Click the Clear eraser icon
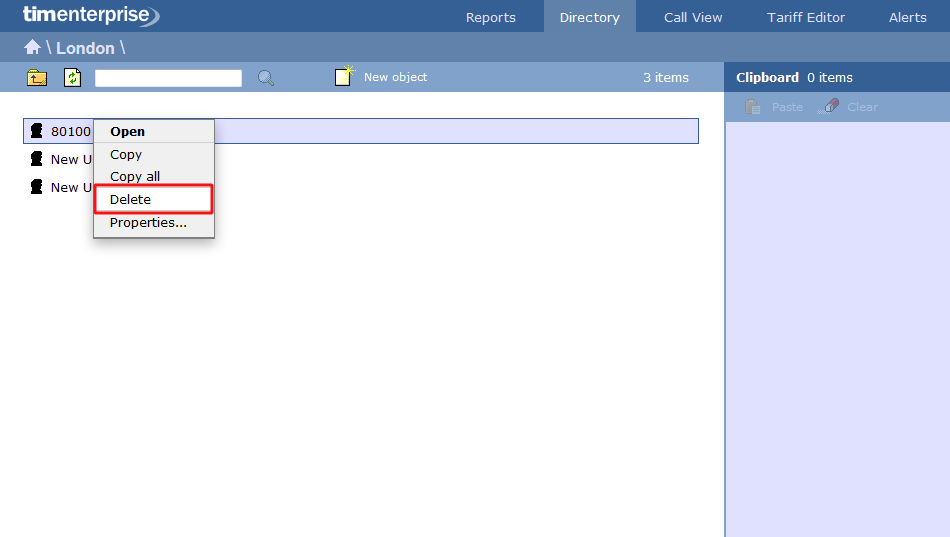The image size is (950, 537). pos(828,107)
